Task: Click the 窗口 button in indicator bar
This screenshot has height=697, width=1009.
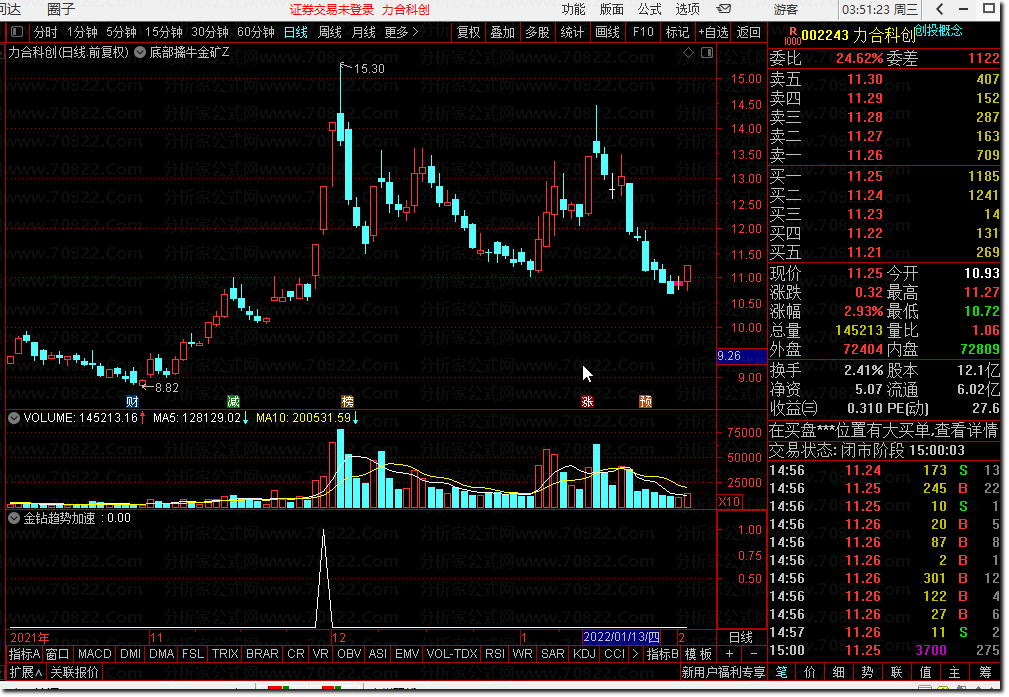Action: (57, 654)
